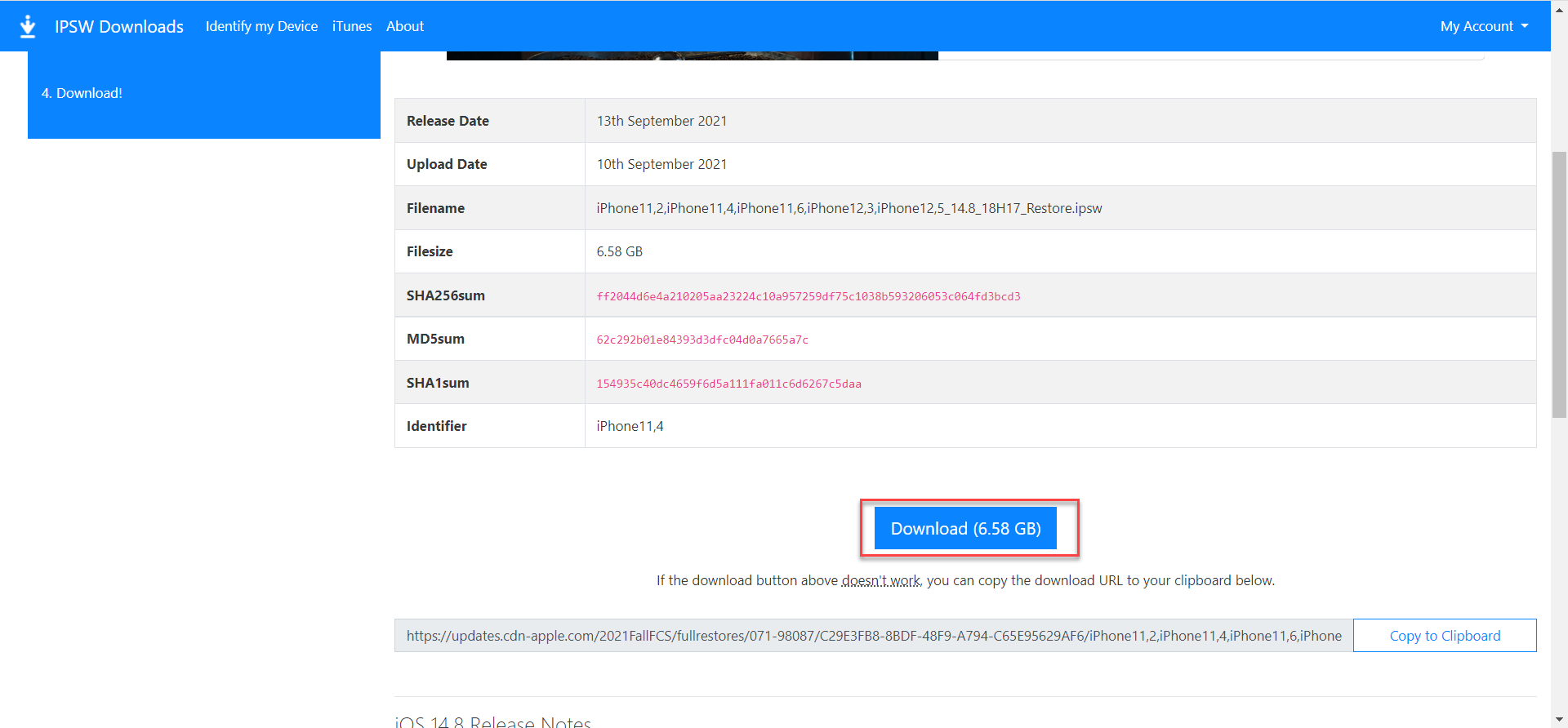This screenshot has height=728, width=1568.
Task: Click the page's vertical scrollbar thumb
Action: pos(1559,284)
